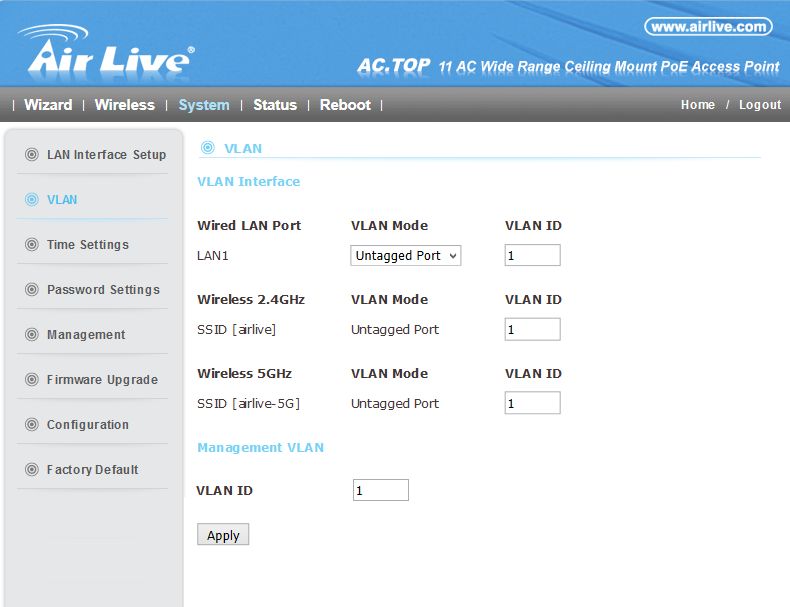Visit www.airlive.com link
Image resolution: width=790 pixels, height=607 pixels.
pos(708,26)
